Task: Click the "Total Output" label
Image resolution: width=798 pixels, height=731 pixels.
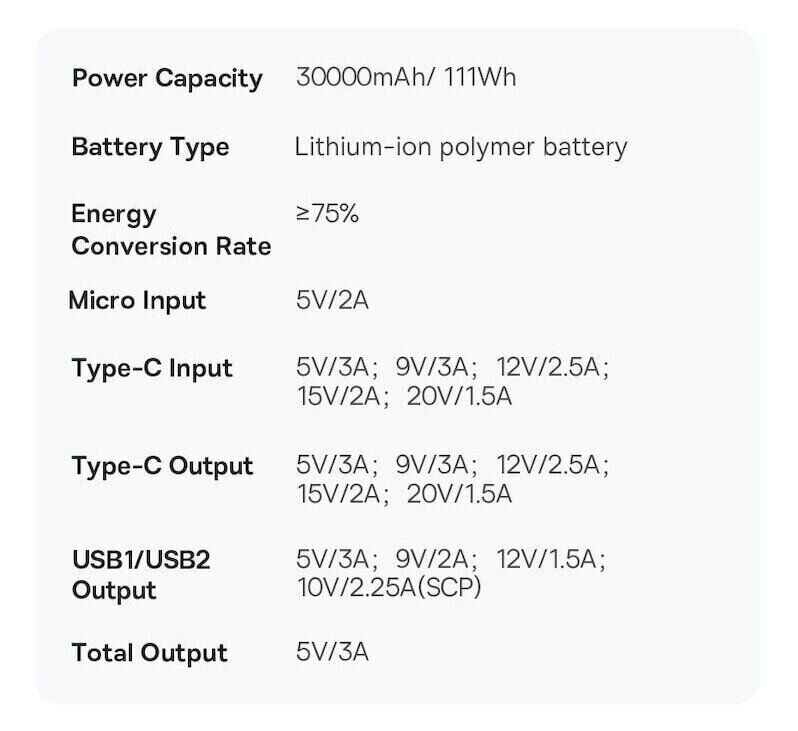Action: 150,654
